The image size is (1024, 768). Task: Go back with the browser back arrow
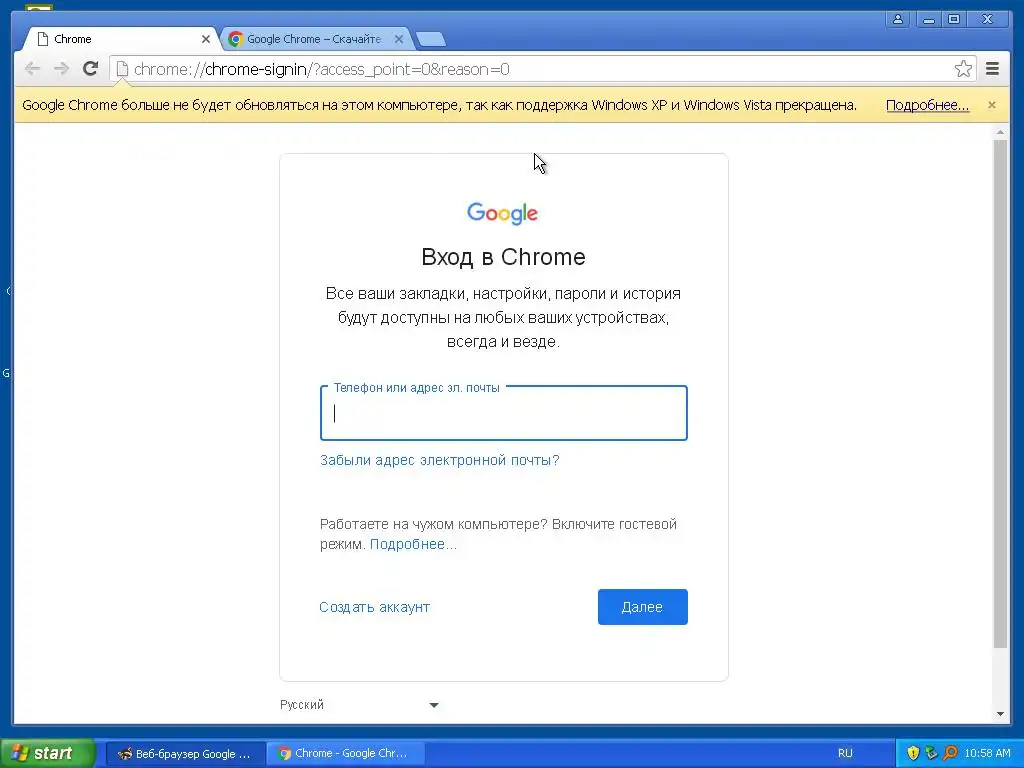(32, 69)
